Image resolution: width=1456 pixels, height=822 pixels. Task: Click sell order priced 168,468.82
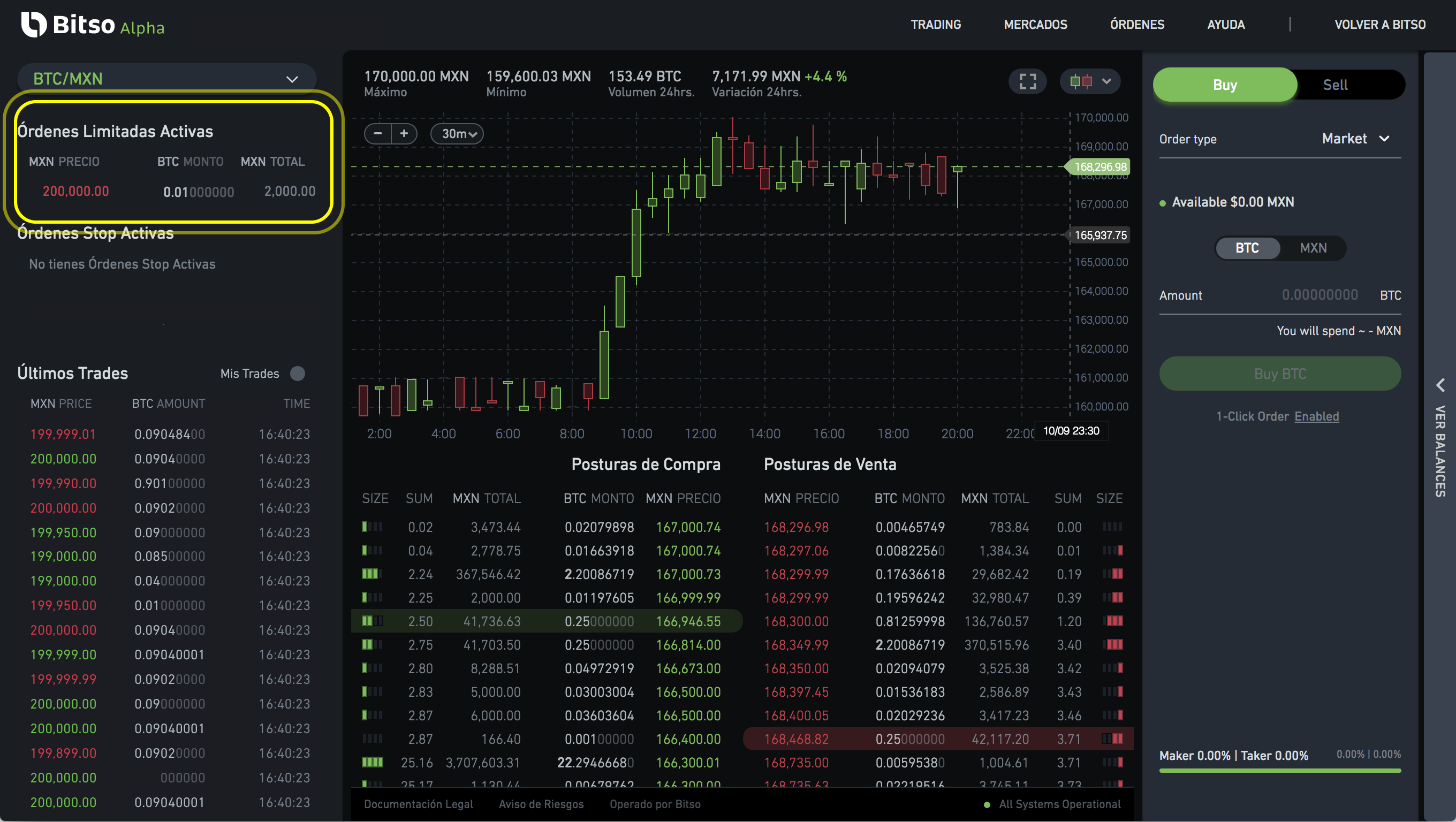938,739
